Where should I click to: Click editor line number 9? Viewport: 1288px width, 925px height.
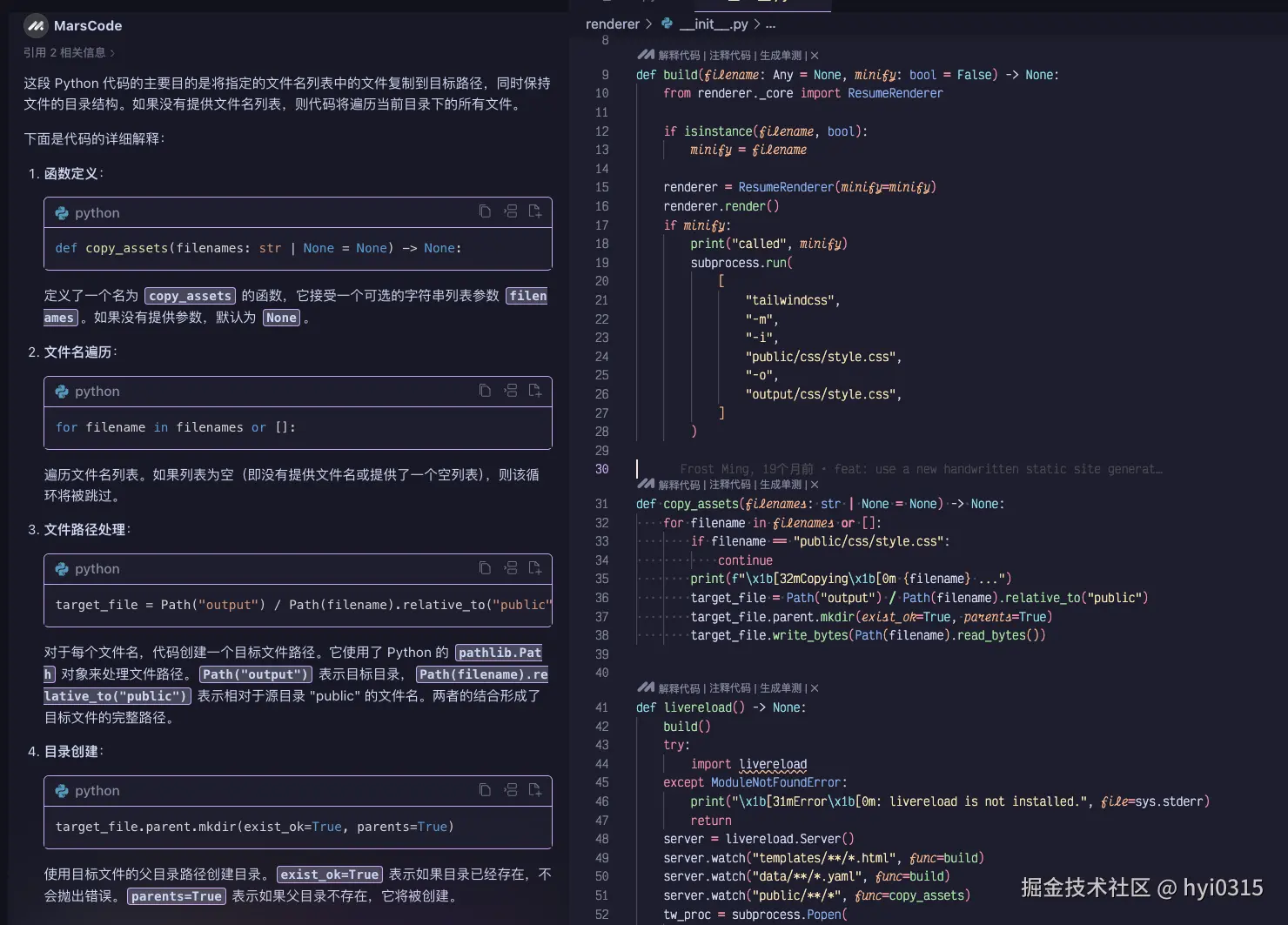click(606, 75)
